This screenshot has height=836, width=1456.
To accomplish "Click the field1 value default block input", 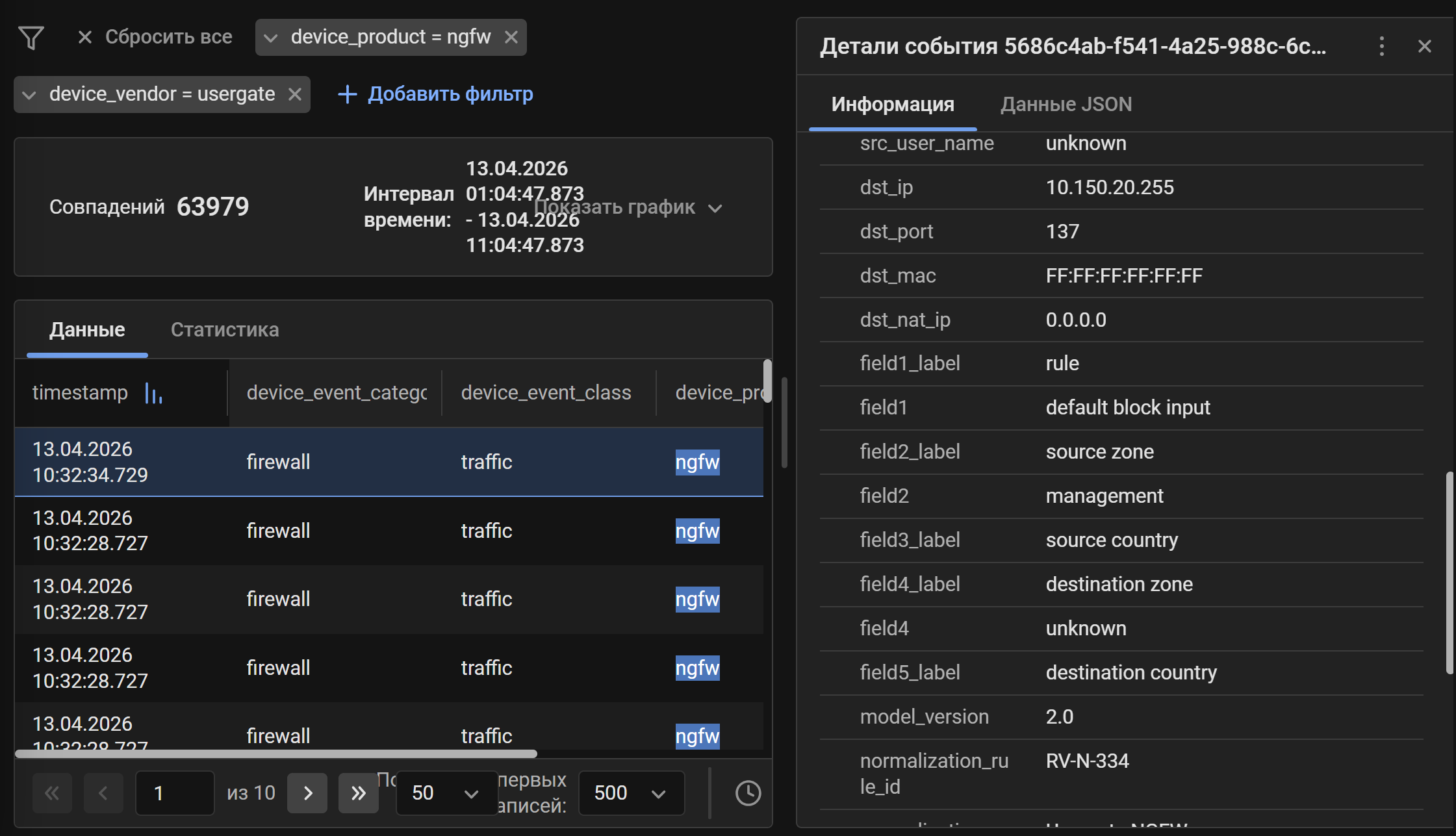I will [x=1128, y=407].
